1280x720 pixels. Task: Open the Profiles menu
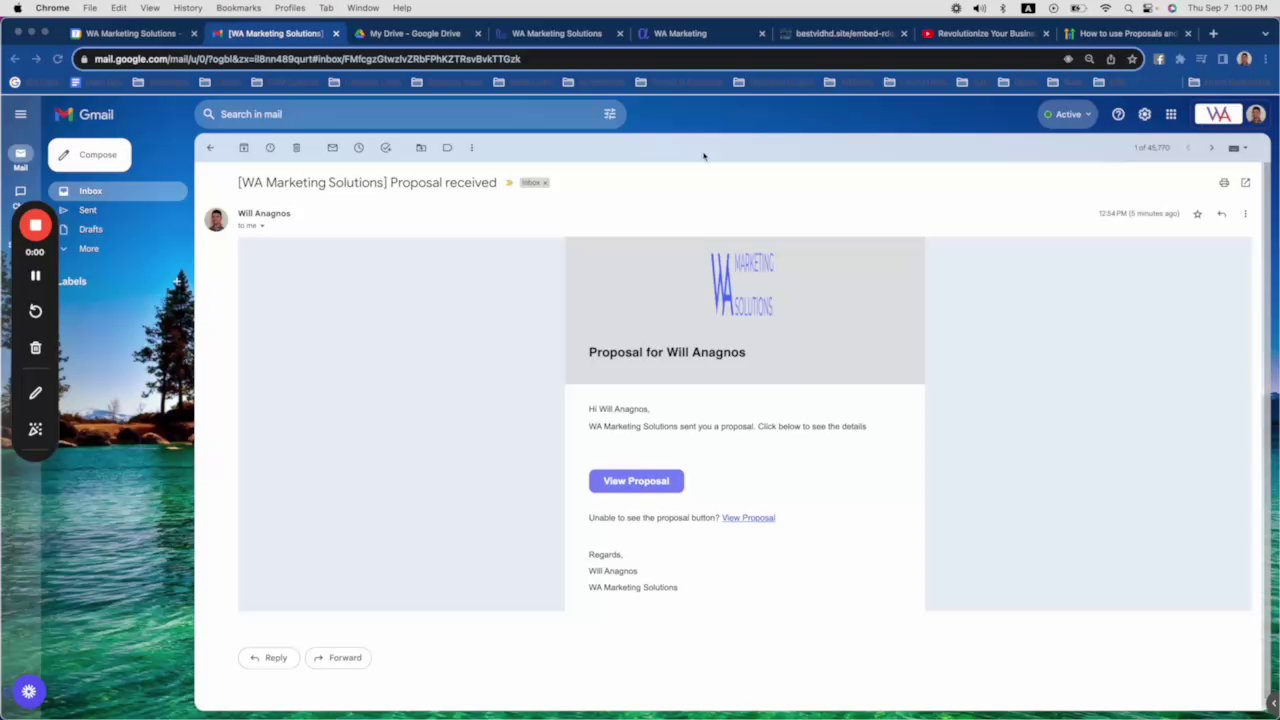tap(290, 8)
